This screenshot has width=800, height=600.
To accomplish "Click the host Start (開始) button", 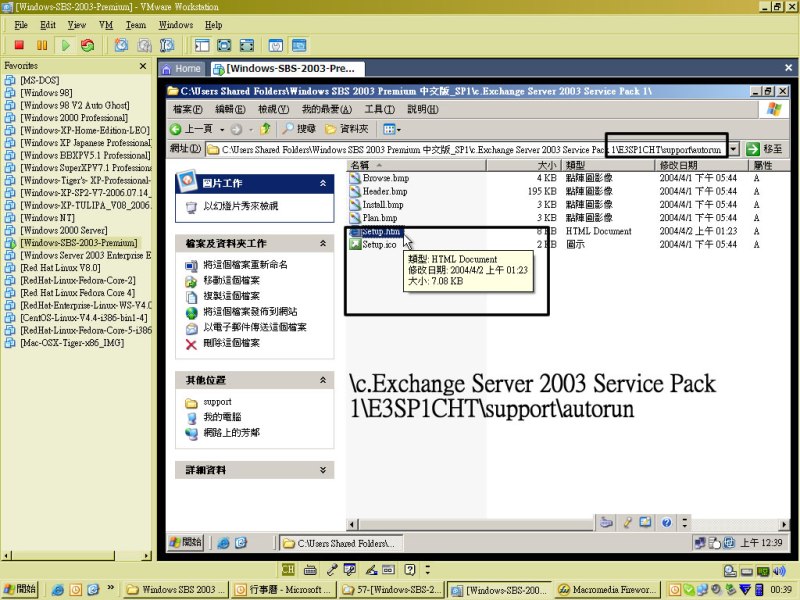I will coord(20,589).
